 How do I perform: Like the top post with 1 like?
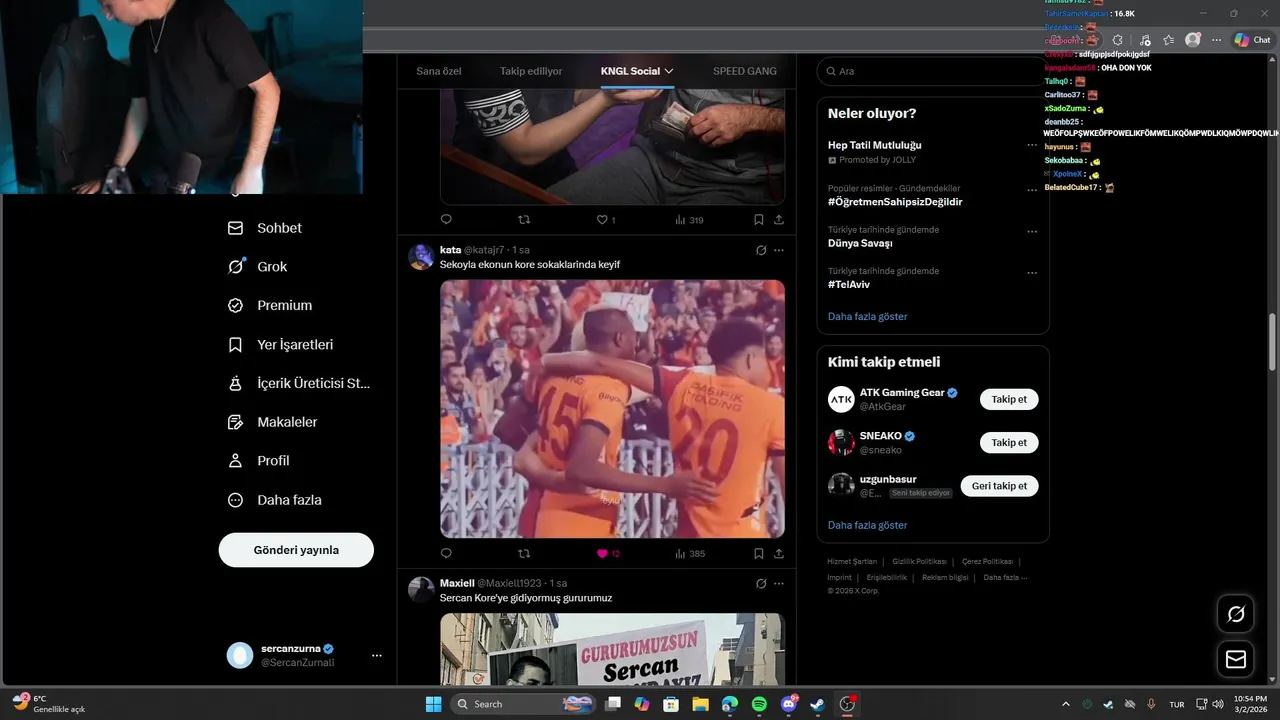click(x=606, y=220)
